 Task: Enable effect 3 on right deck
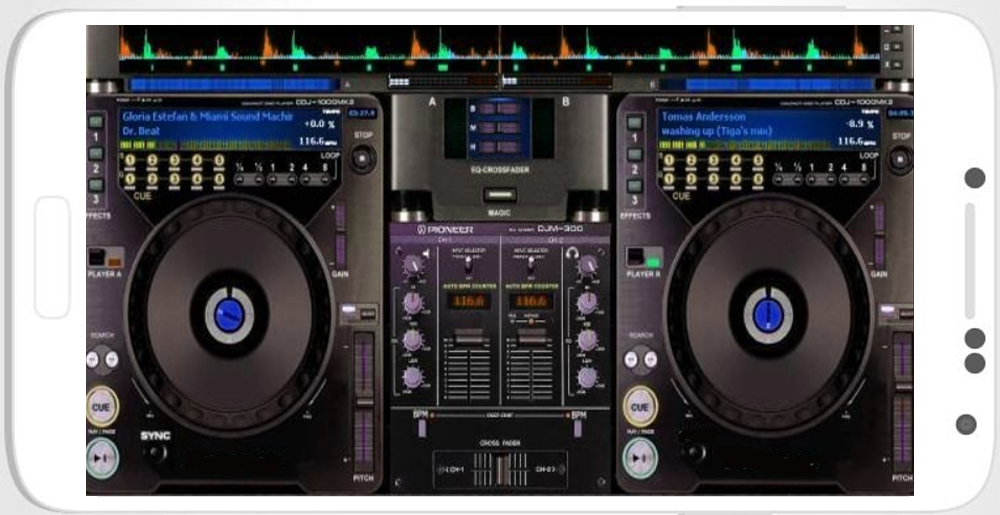633,185
